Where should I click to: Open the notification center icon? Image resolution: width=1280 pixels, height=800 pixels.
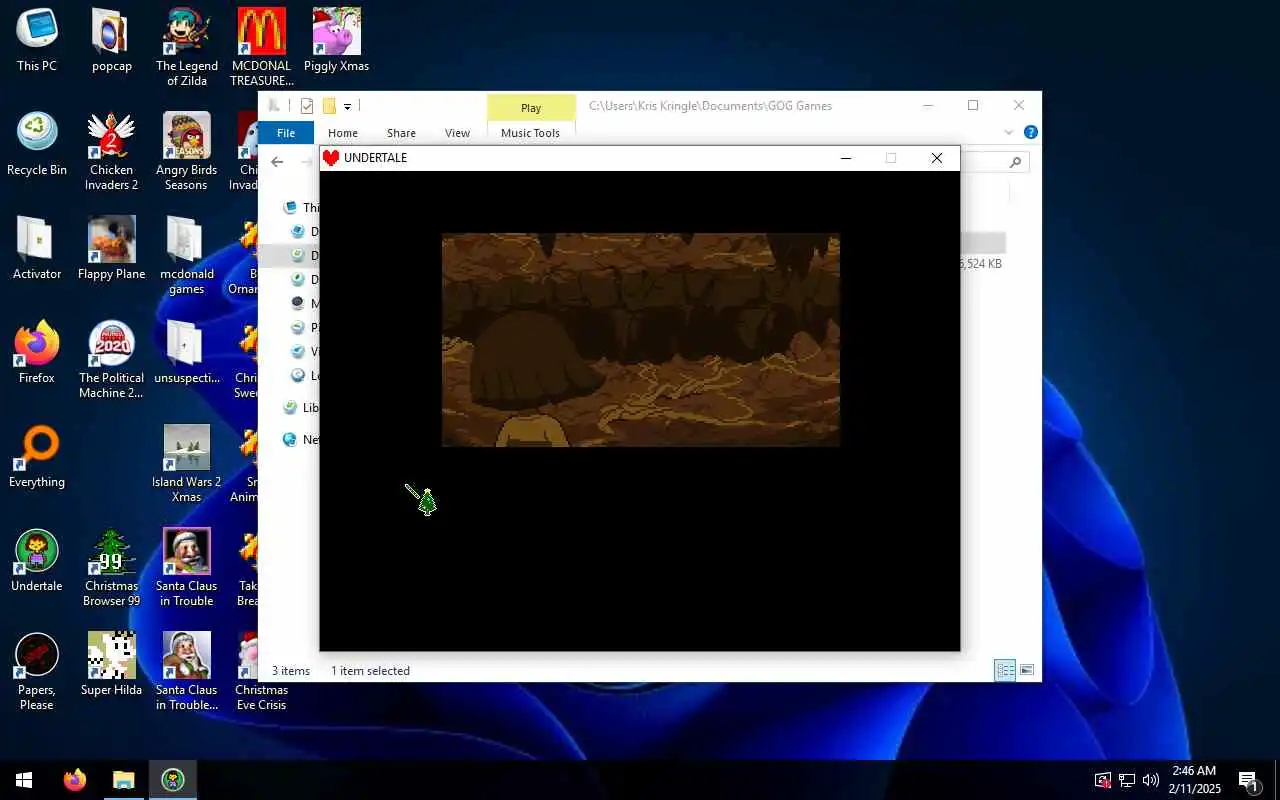pyautogui.click(x=1248, y=780)
